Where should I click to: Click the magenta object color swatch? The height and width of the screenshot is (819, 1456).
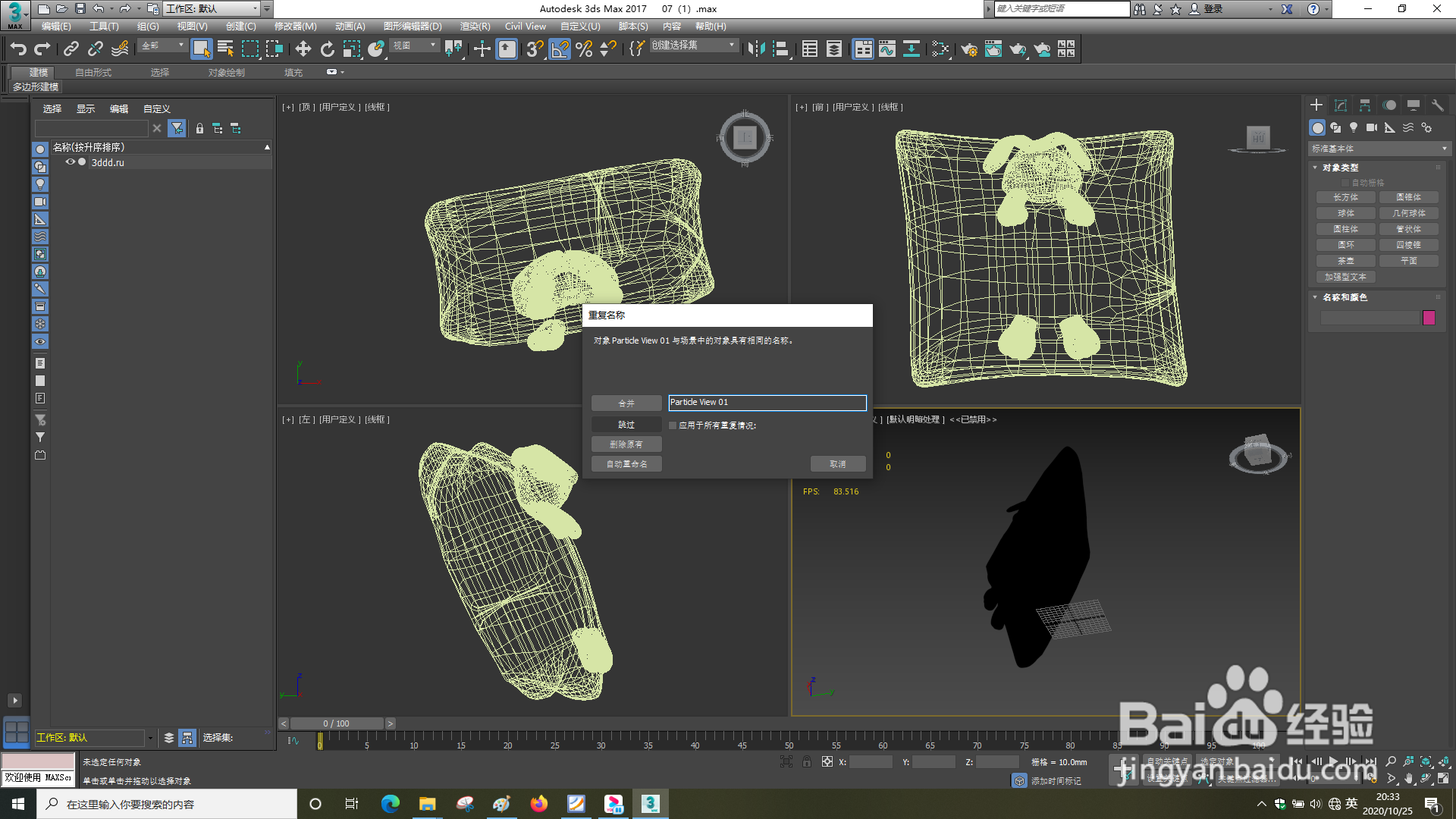[1429, 318]
